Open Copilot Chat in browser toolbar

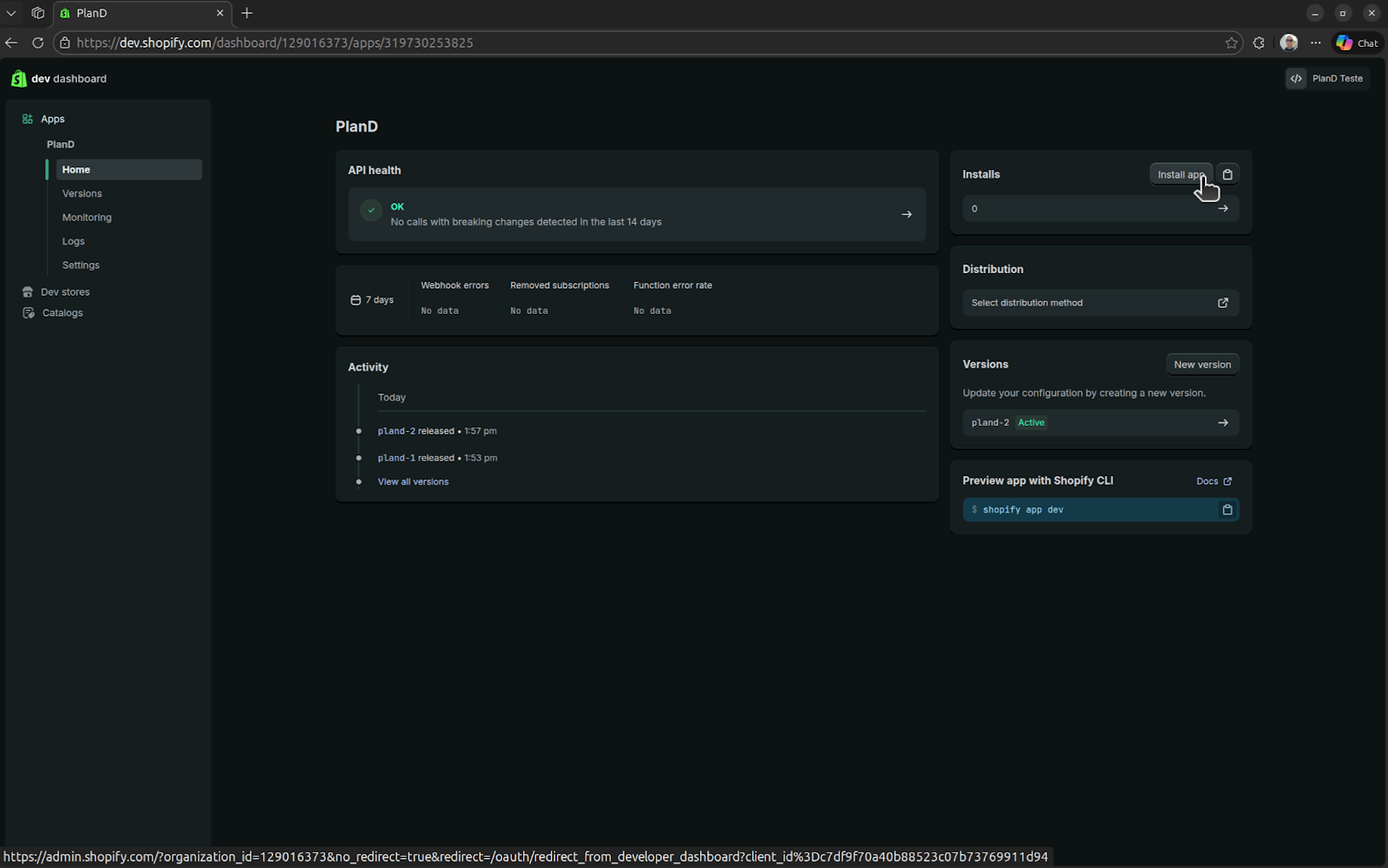click(1358, 42)
